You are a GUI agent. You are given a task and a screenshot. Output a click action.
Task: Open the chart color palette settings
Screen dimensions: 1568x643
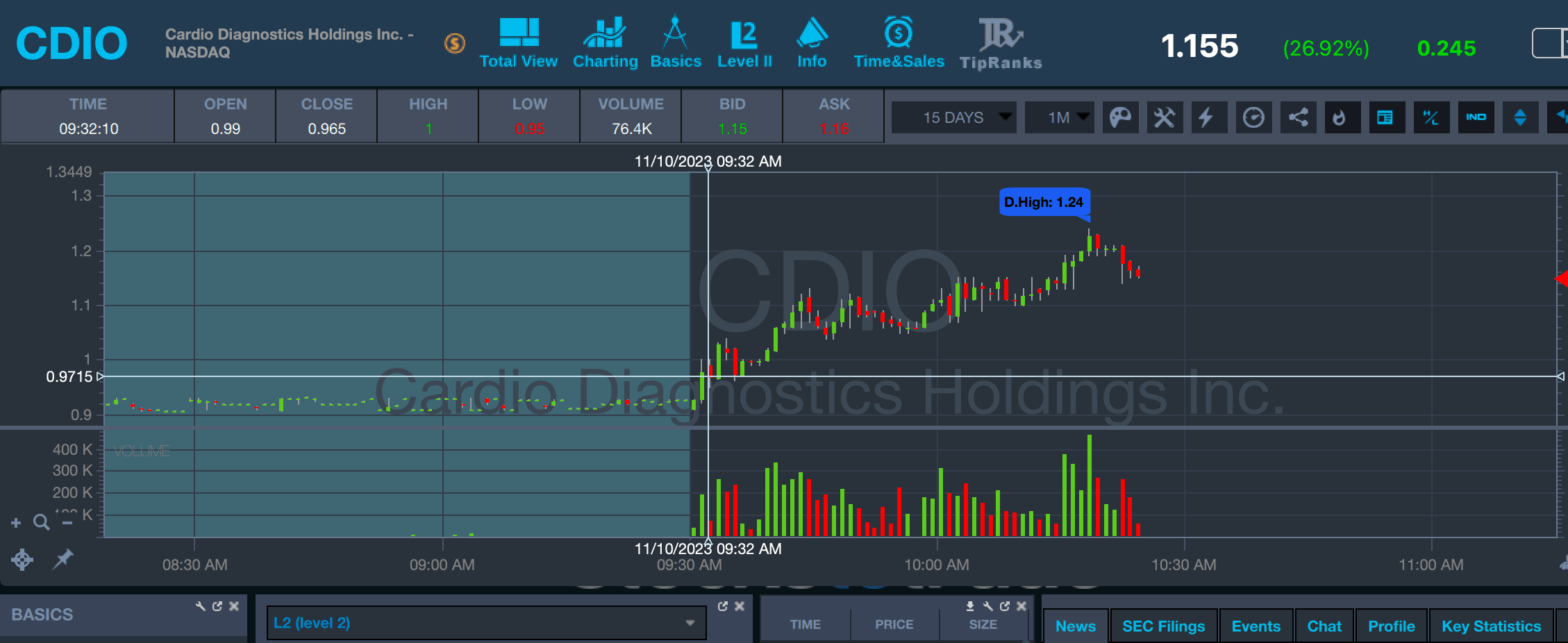pos(1120,117)
